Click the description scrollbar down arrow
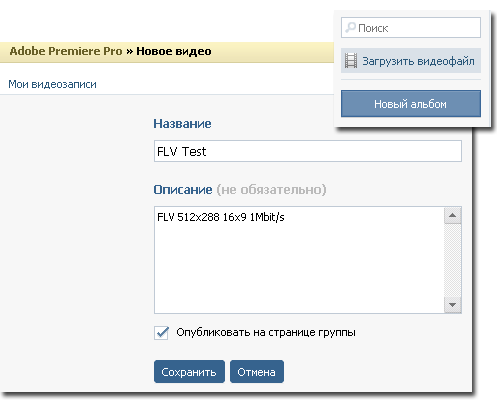Viewport: 497px width, 404px height. 453,305
